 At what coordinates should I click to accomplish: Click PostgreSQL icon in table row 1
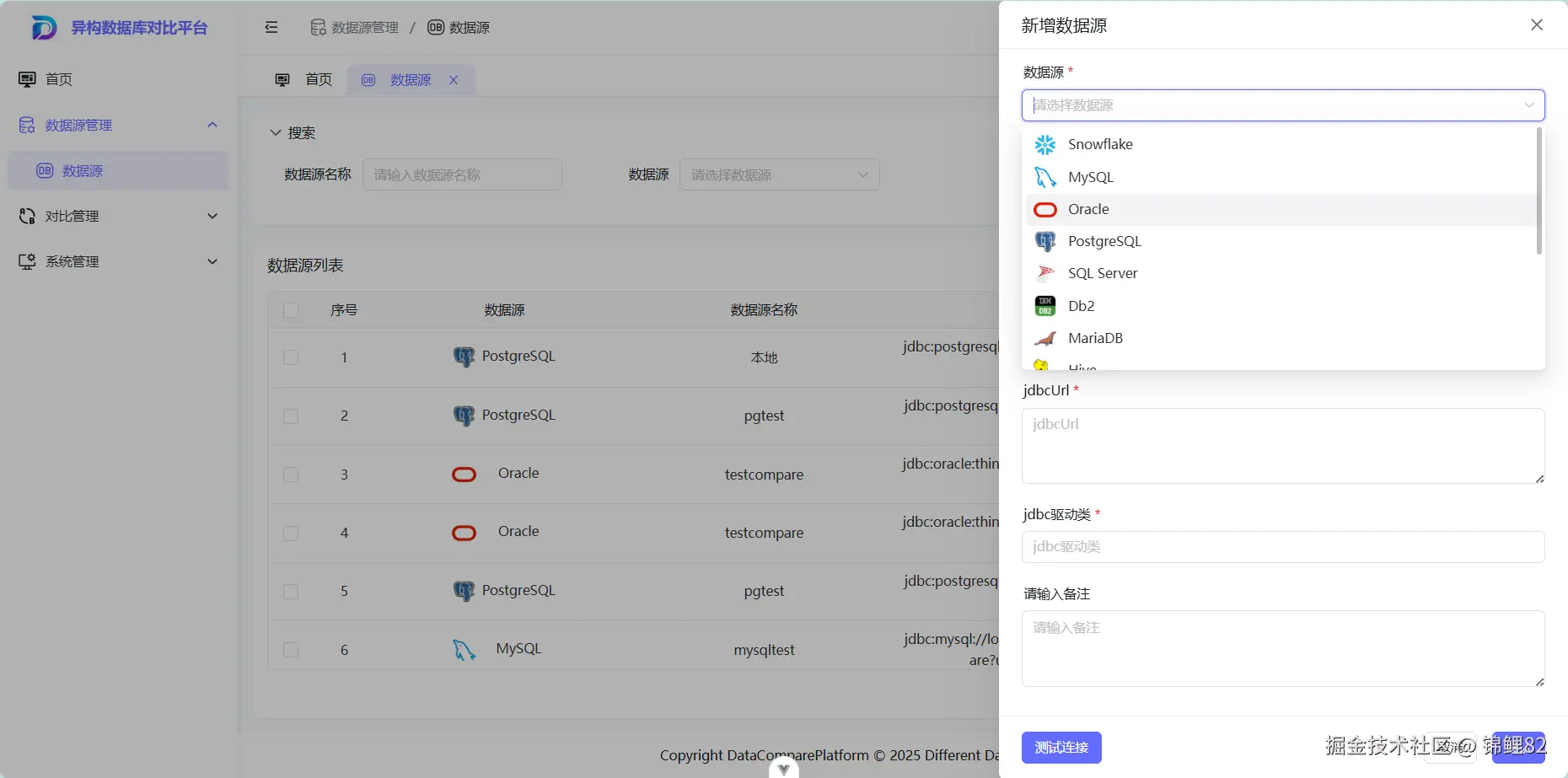464,357
